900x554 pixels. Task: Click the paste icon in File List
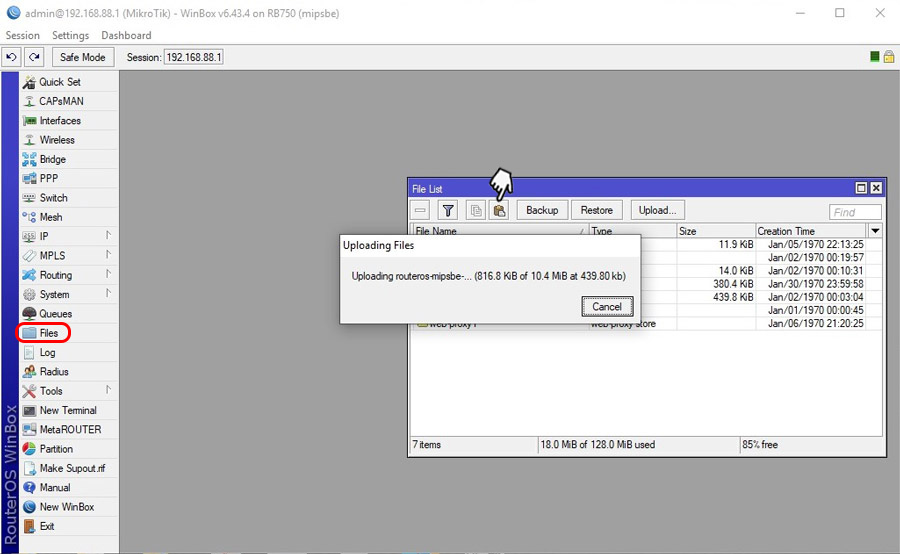(x=499, y=210)
